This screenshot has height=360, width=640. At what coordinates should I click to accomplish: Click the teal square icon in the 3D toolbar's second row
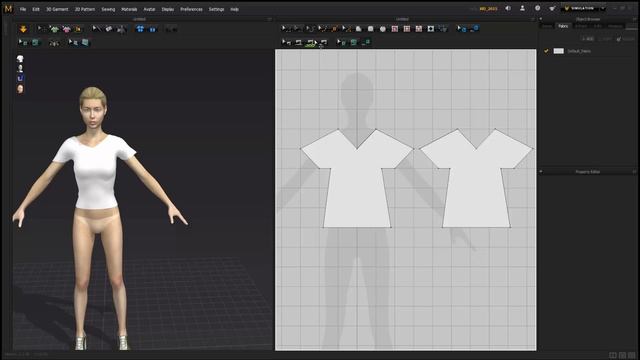click(36, 42)
